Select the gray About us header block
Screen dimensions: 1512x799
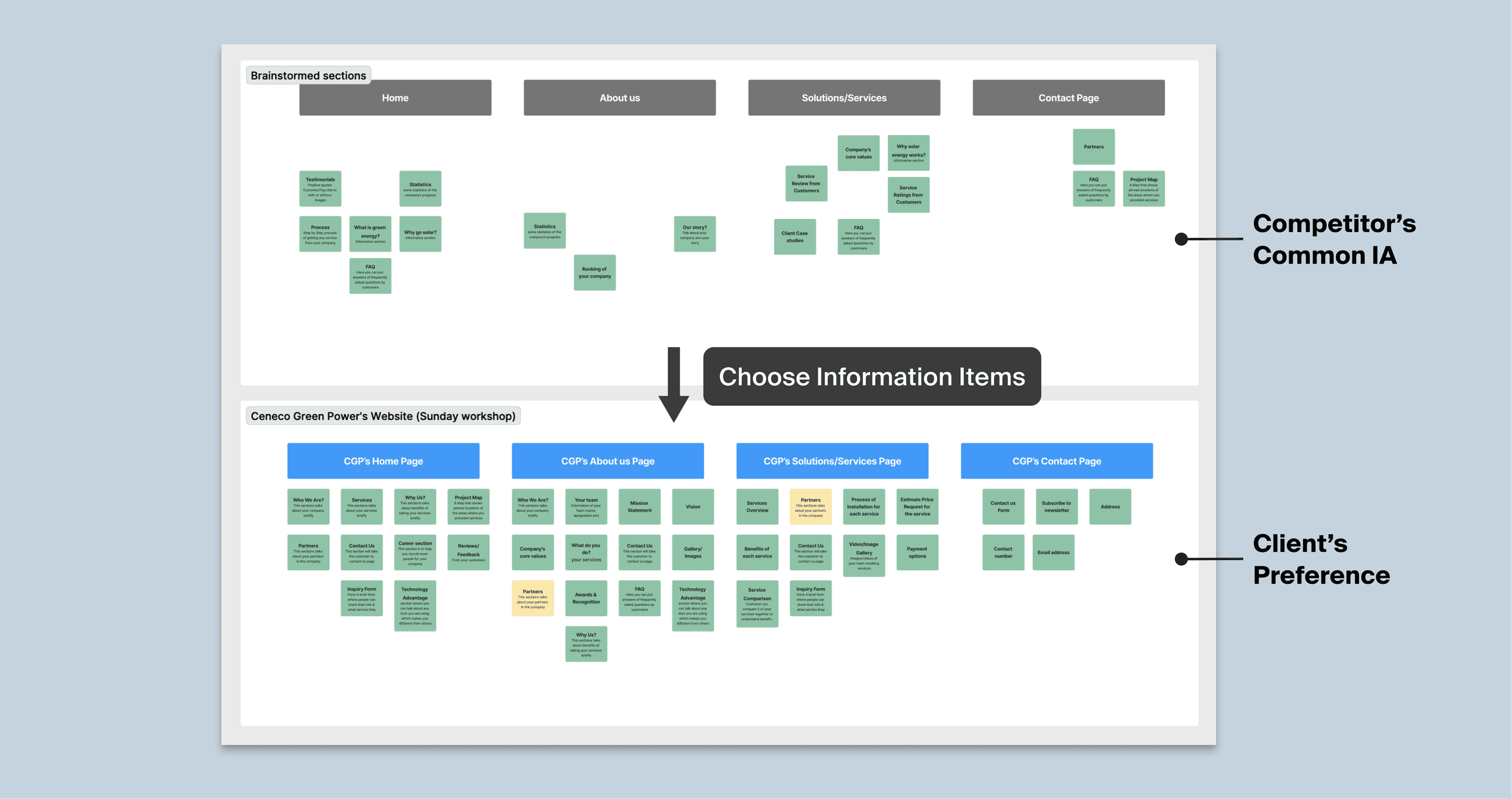coord(619,98)
